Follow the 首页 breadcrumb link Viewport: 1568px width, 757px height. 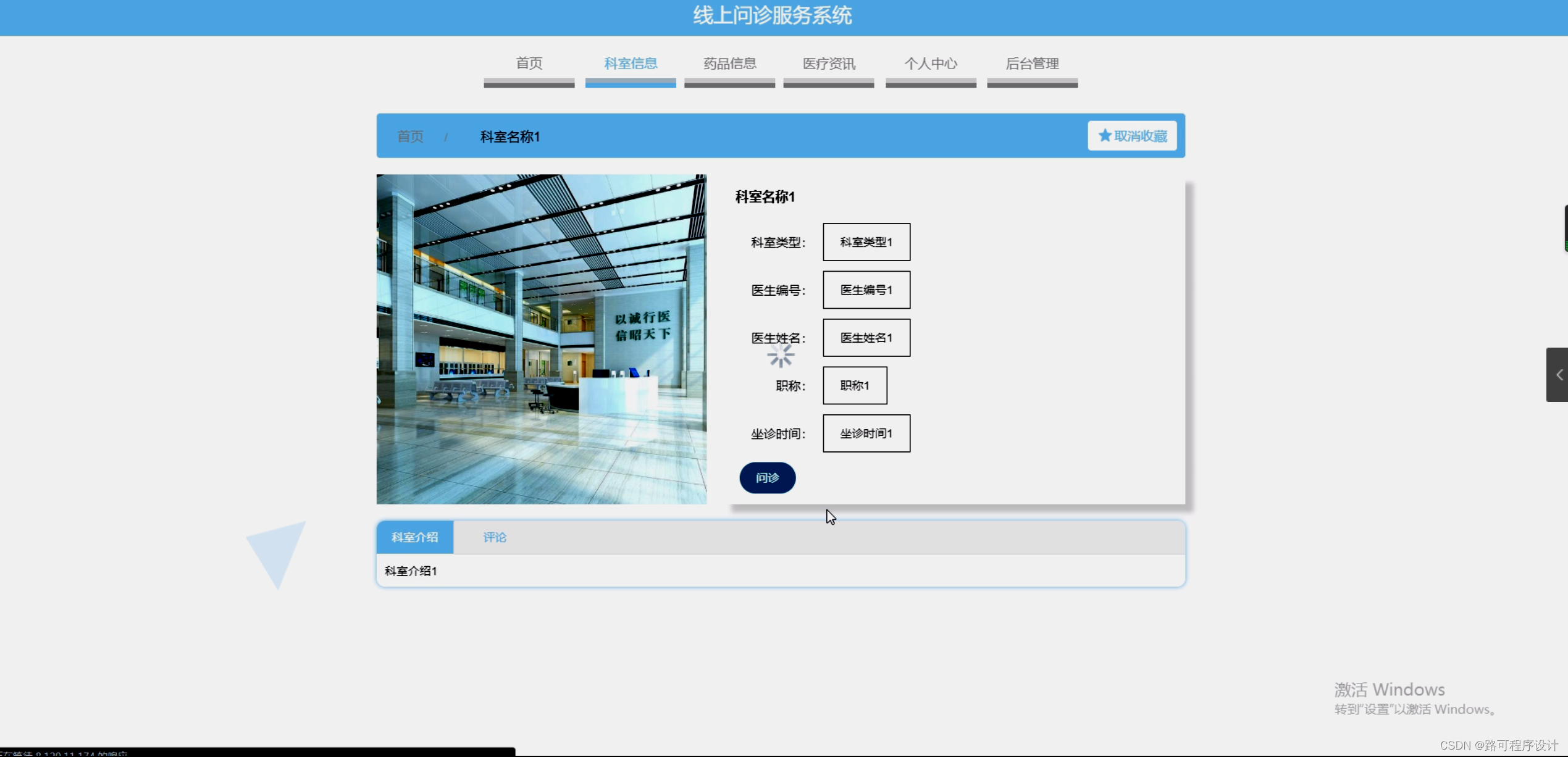(409, 136)
